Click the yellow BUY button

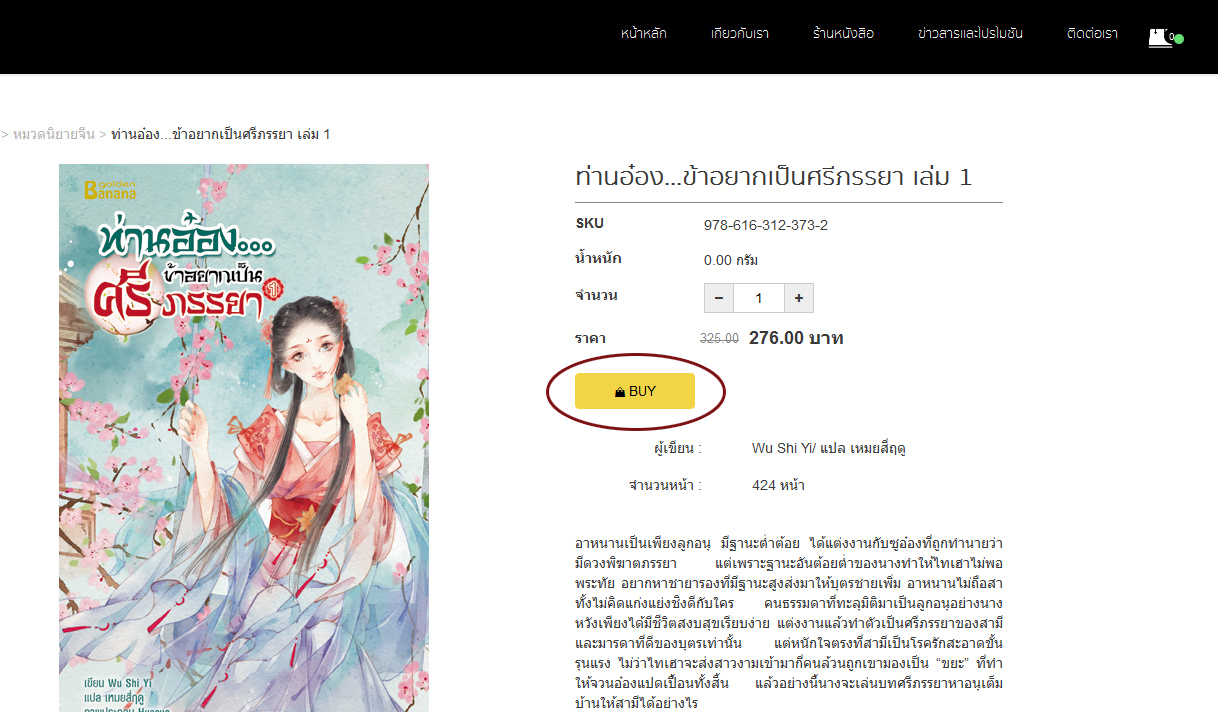[x=635, y=391]
